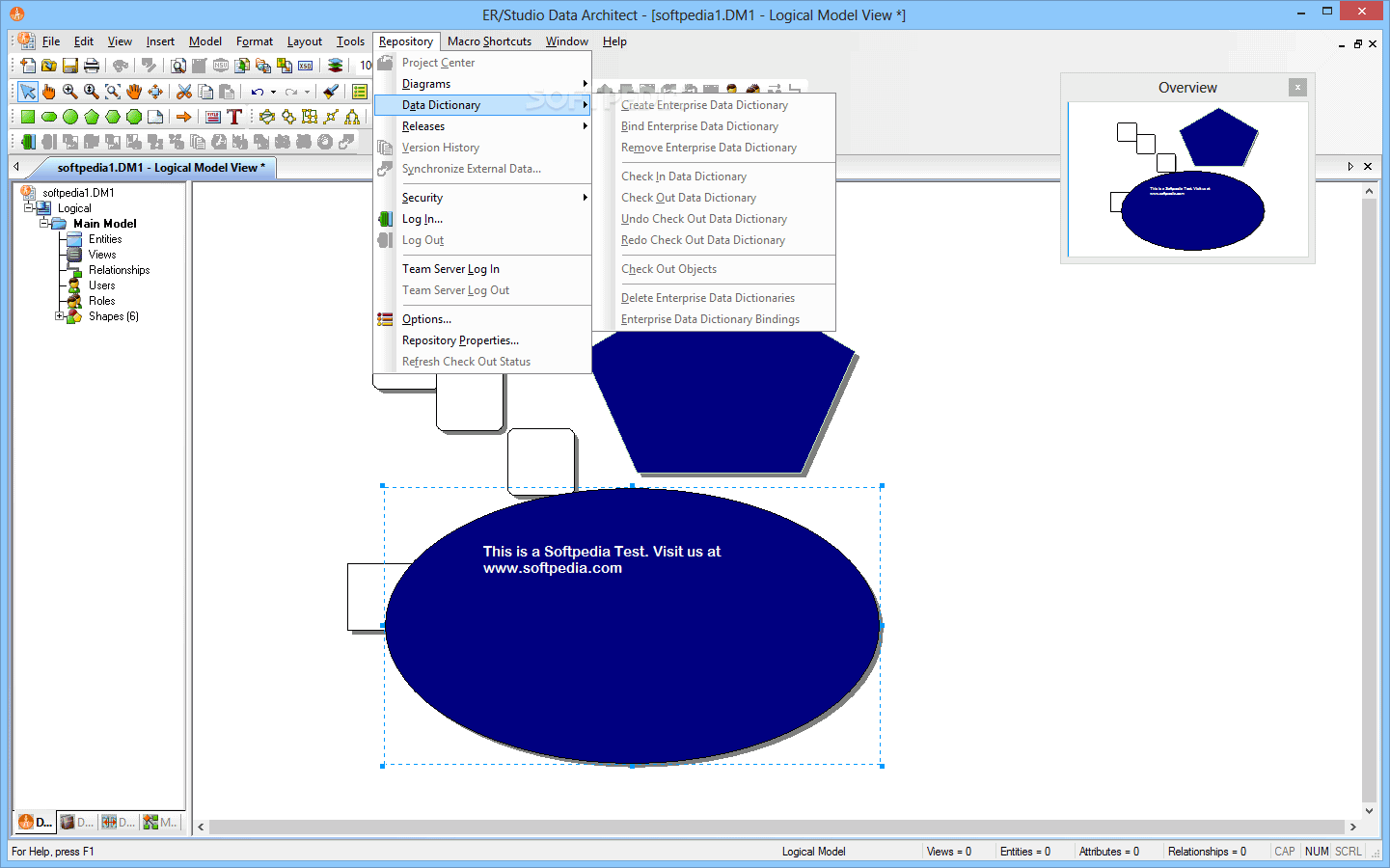Click the four-arrow Move tool

[155, 92]
